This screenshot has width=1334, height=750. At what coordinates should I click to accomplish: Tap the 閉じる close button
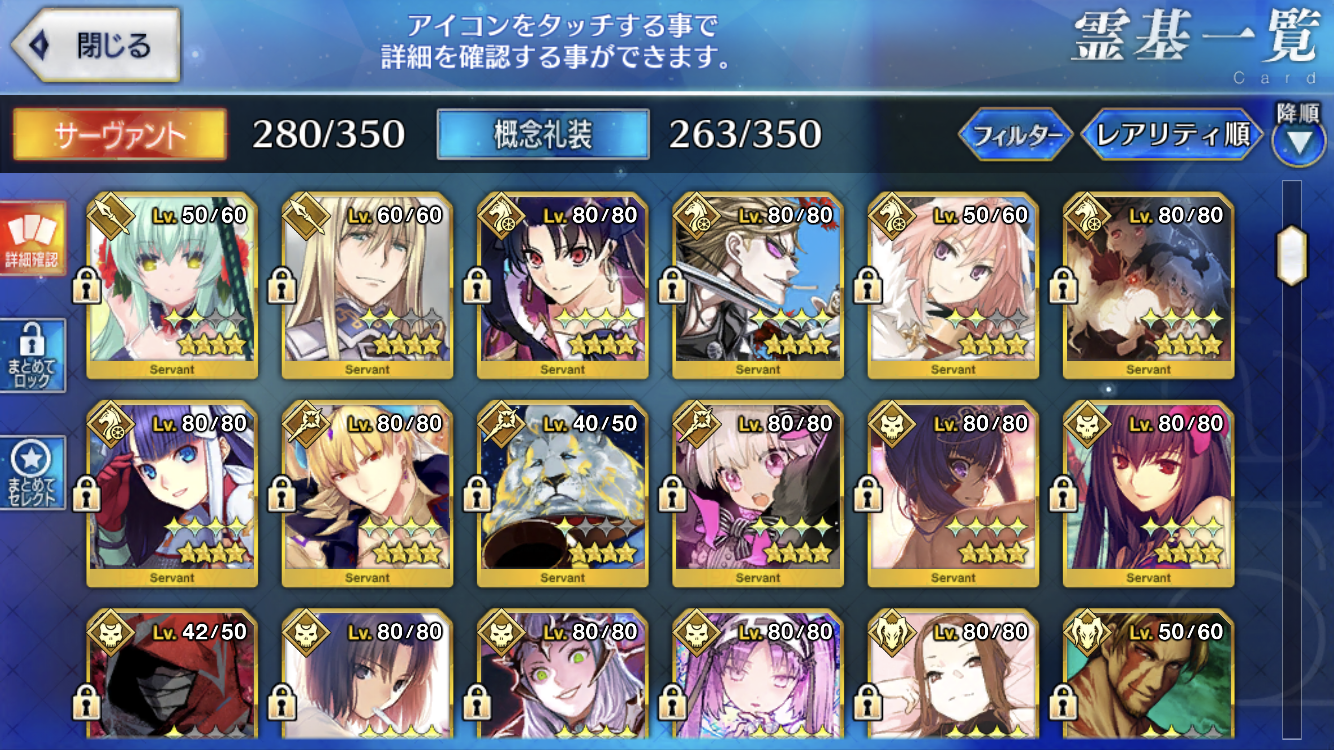click(x=96, y=45)
